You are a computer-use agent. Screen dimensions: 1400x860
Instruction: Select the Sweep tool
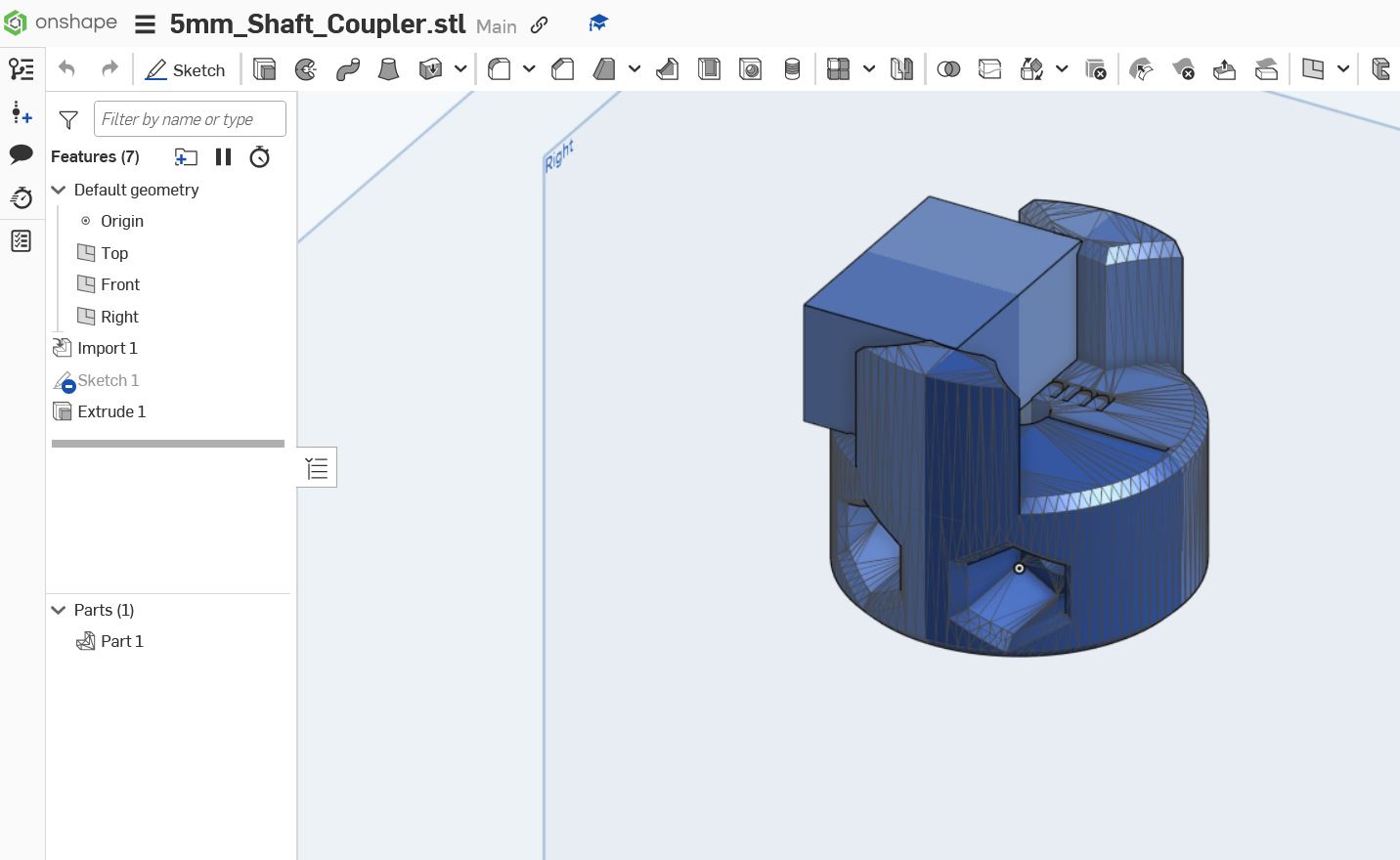click(x=348, y=68)
